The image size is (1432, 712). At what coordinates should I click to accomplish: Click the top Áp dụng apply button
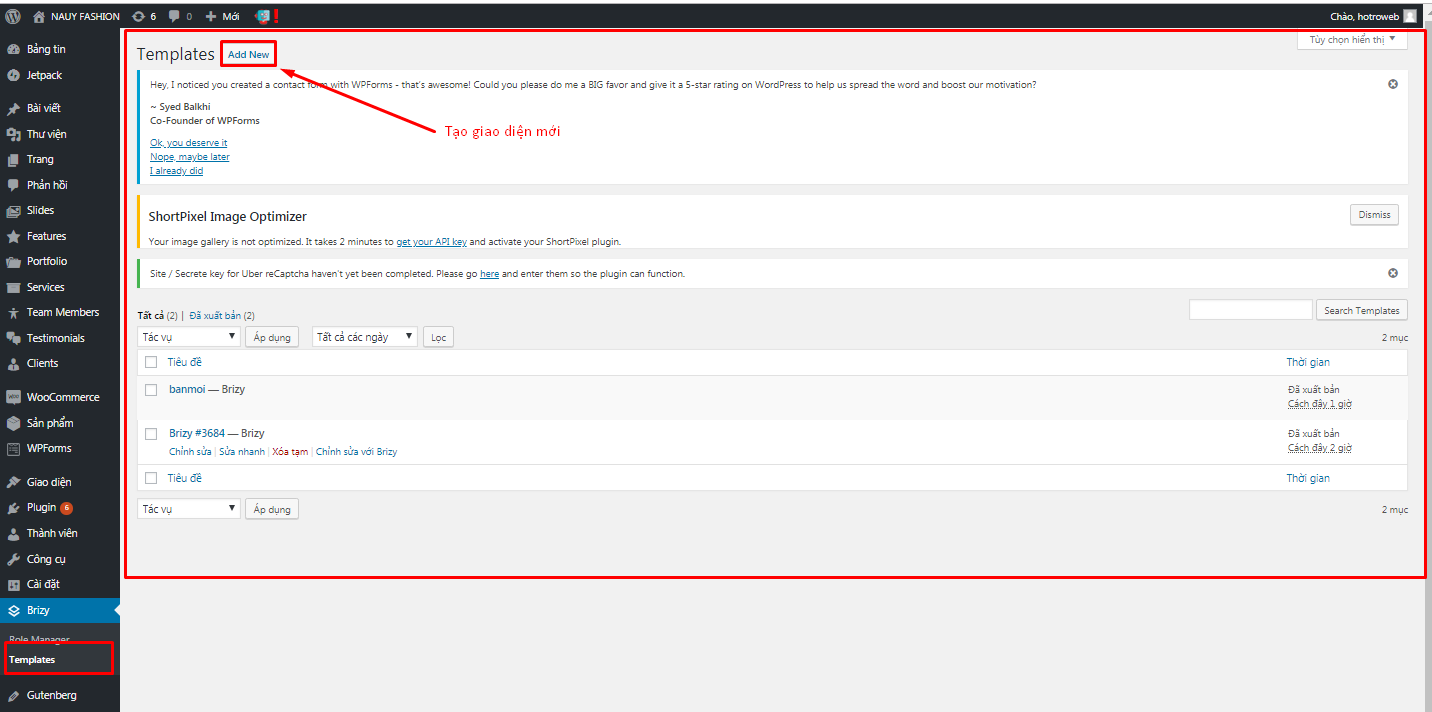pyautogui.click(x=272, y=337)
